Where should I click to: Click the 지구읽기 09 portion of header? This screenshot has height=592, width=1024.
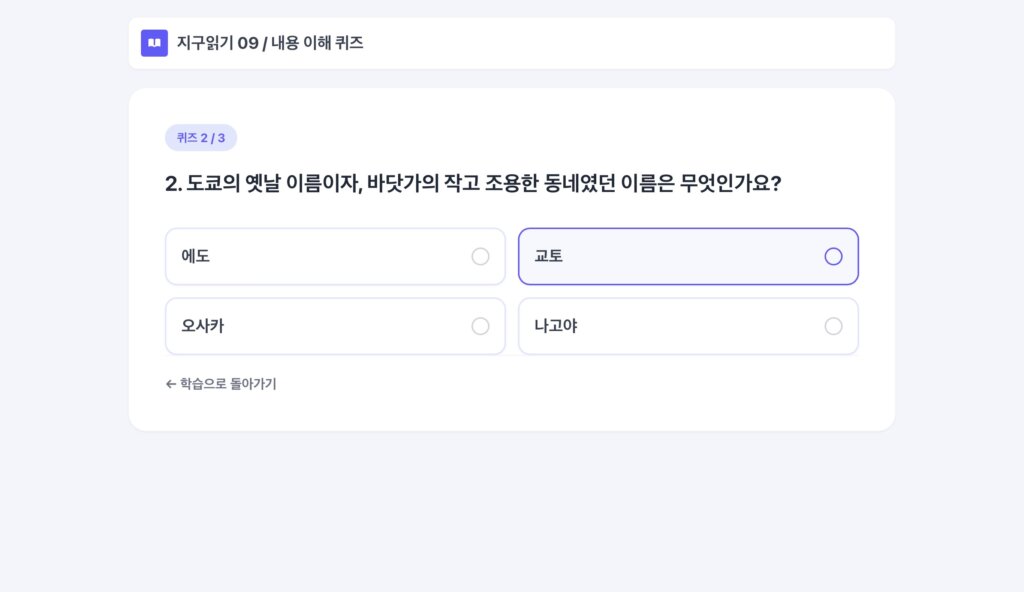tap(217, 43)
